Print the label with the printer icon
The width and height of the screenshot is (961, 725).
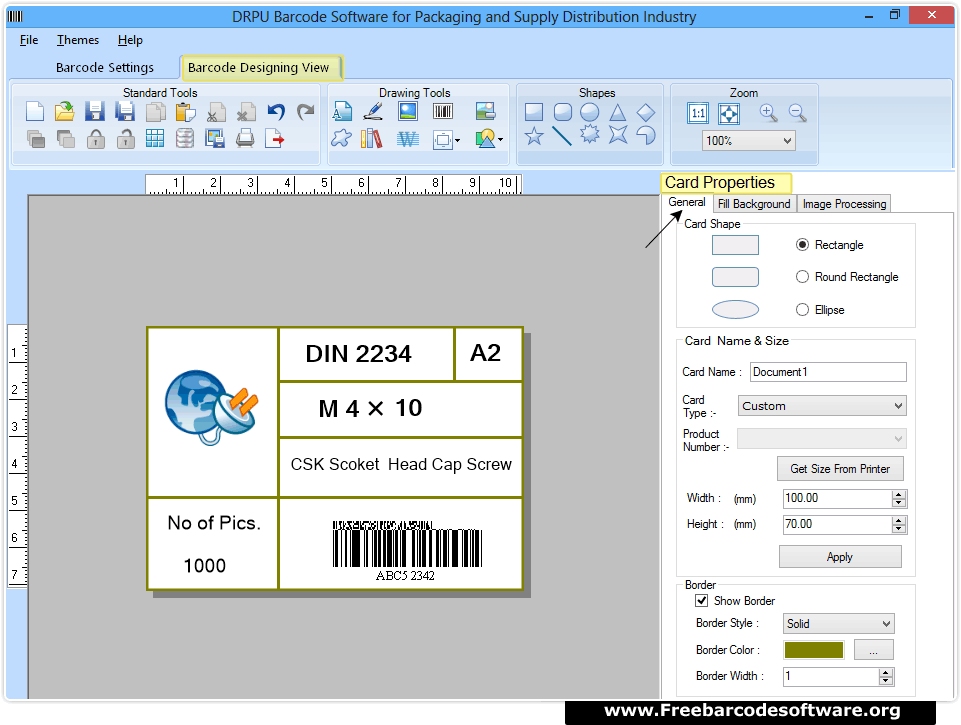pyautogui.click(x=245, y=139)
